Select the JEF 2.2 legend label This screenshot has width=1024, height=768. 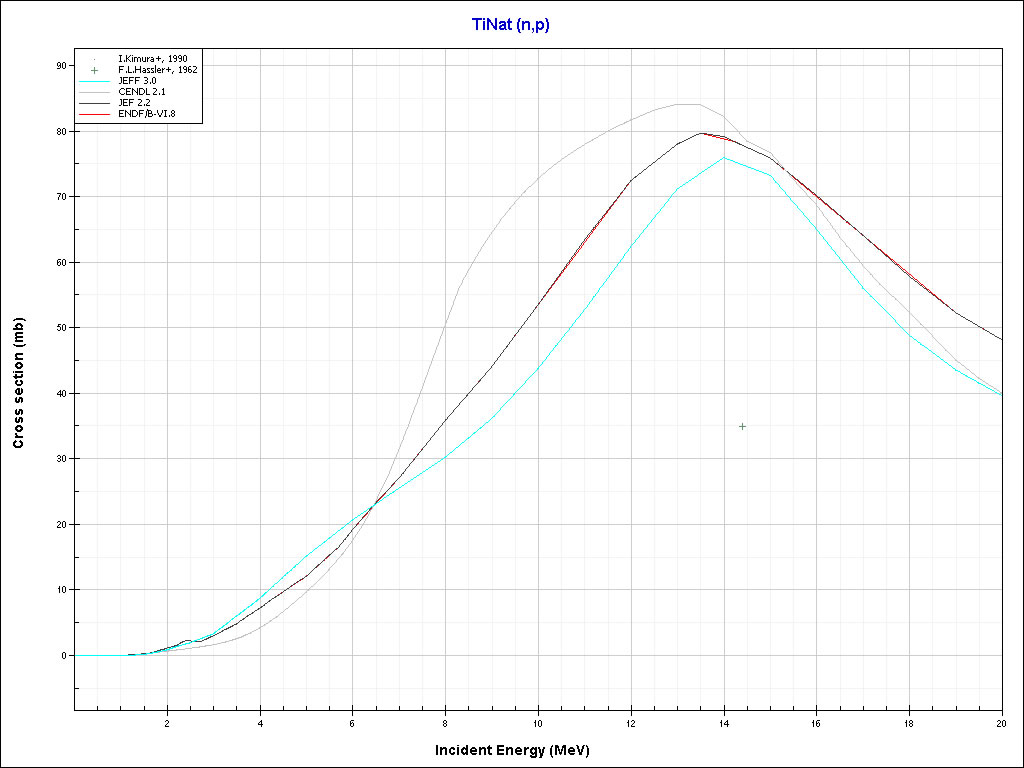pos(134,104)
